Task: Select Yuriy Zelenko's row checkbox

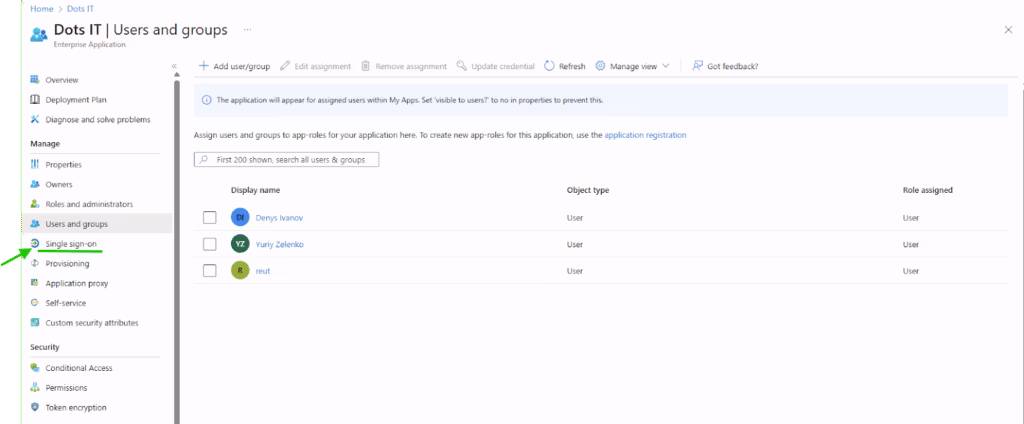Action: pos(209,244)
